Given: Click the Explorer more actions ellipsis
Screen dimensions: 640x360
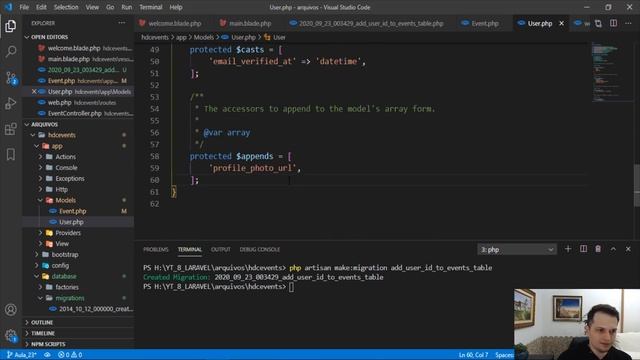Looking at the screenshot, I should coord(122,23).
